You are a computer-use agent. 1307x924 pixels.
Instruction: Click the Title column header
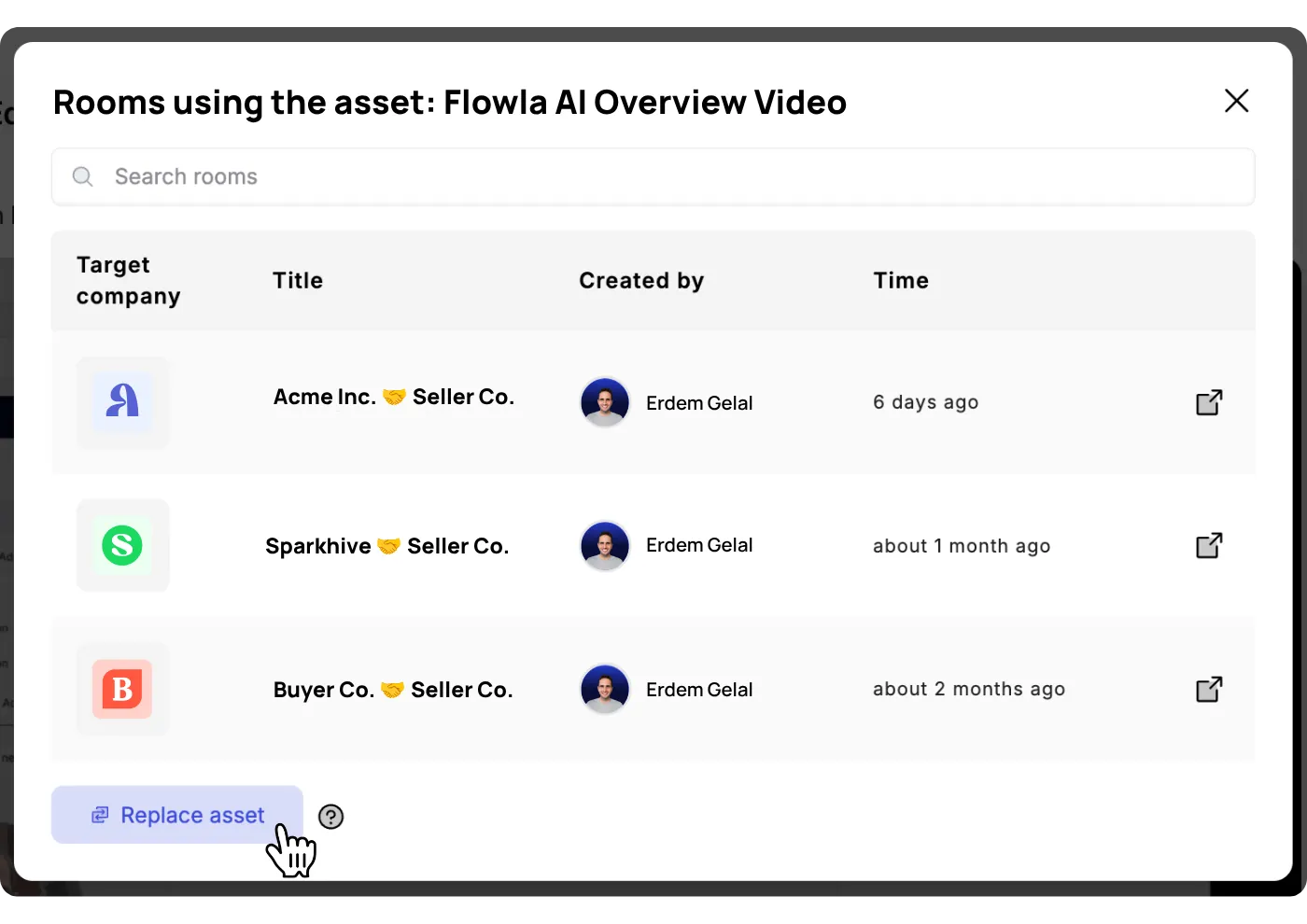[298, 280]
